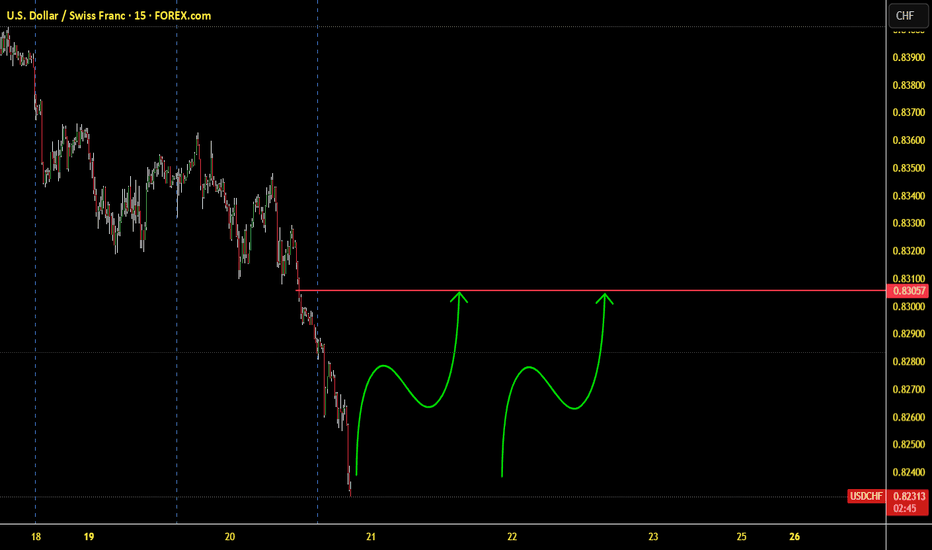Click date 22 on time axis
The width and height of the screenshot is (932, 550).
pyautogui.click(x=512, y=537)
